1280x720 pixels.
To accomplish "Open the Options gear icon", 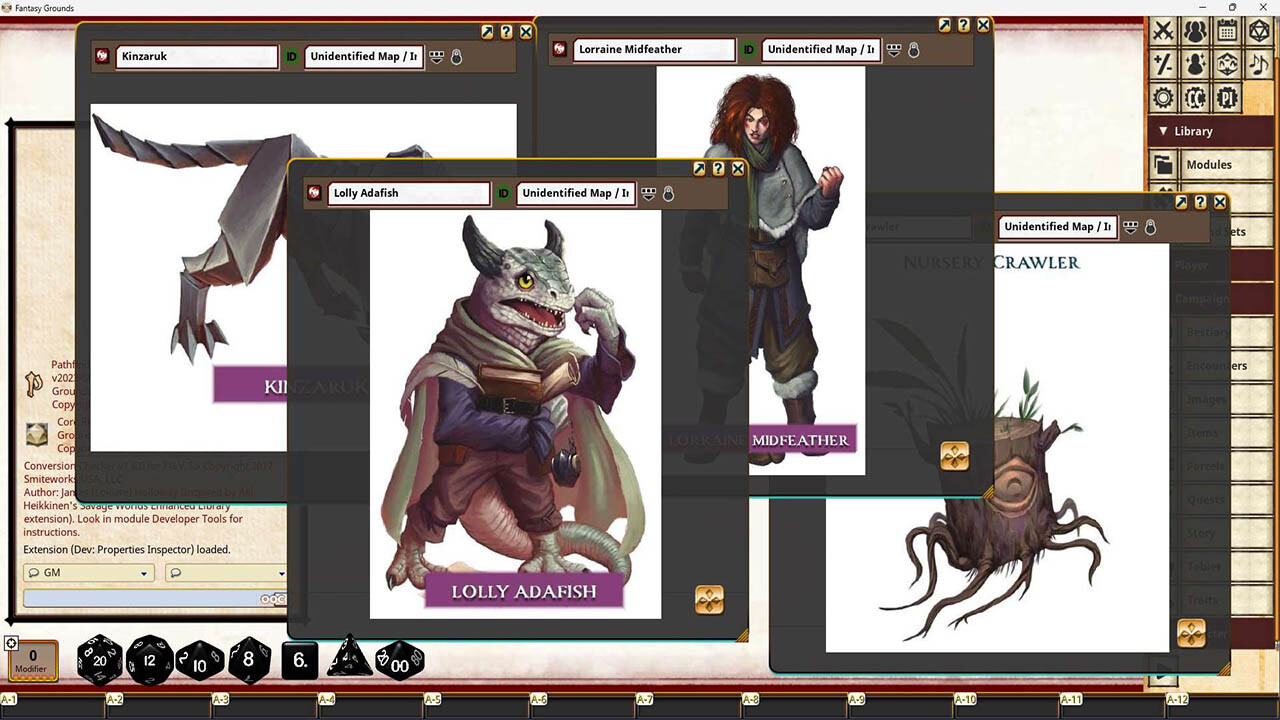I will tap(1163, 97).
